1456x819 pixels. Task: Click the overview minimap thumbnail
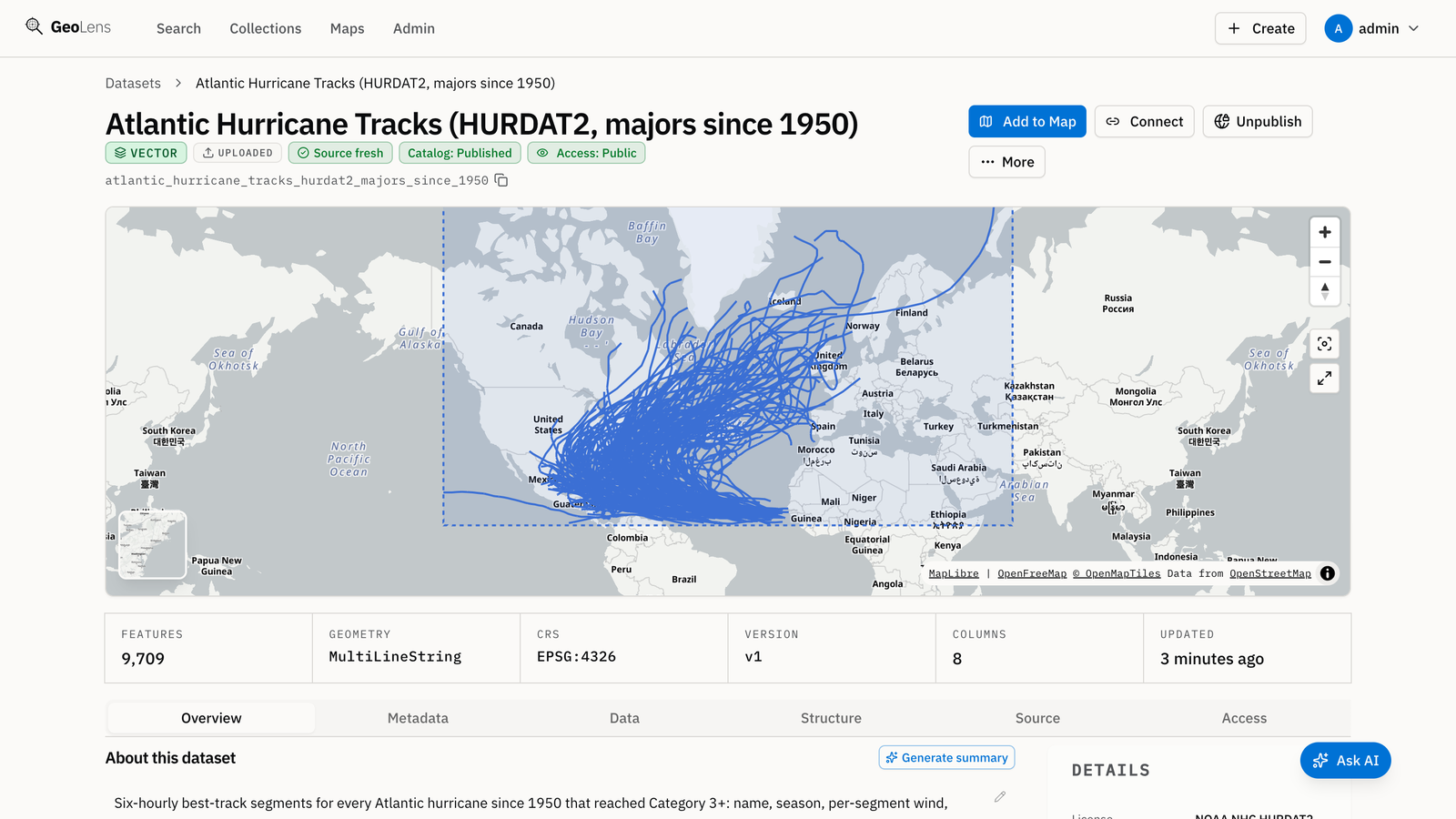coord(152,544)
